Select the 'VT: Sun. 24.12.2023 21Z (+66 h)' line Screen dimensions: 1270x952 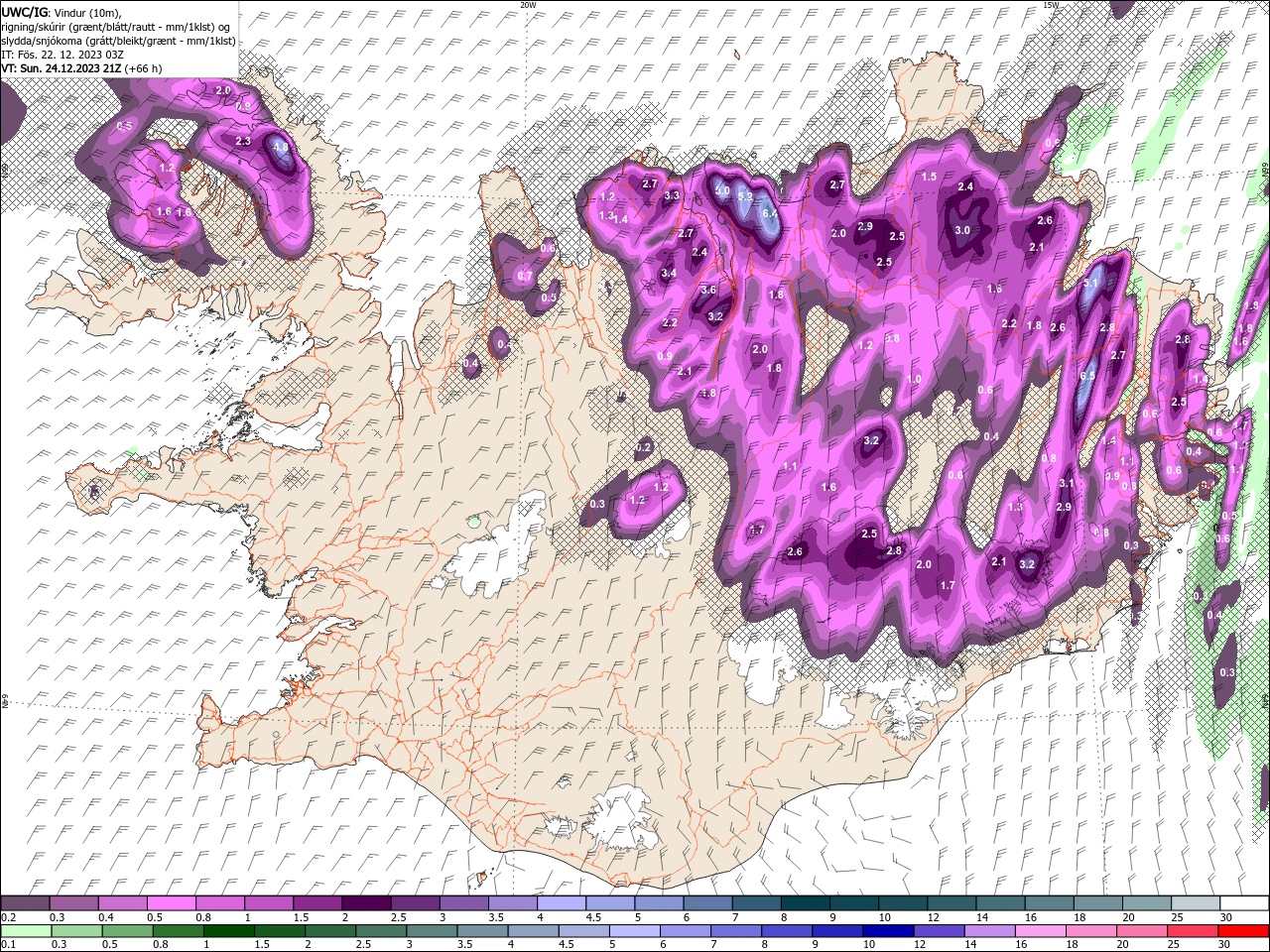81,68
